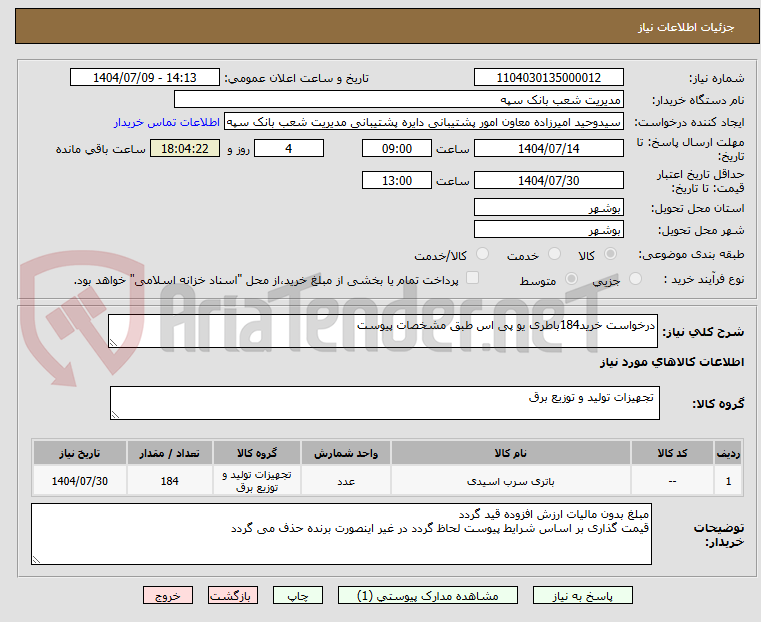Click the چاپ print button
This screenshot has width=761, height=622.
point(298,595)
